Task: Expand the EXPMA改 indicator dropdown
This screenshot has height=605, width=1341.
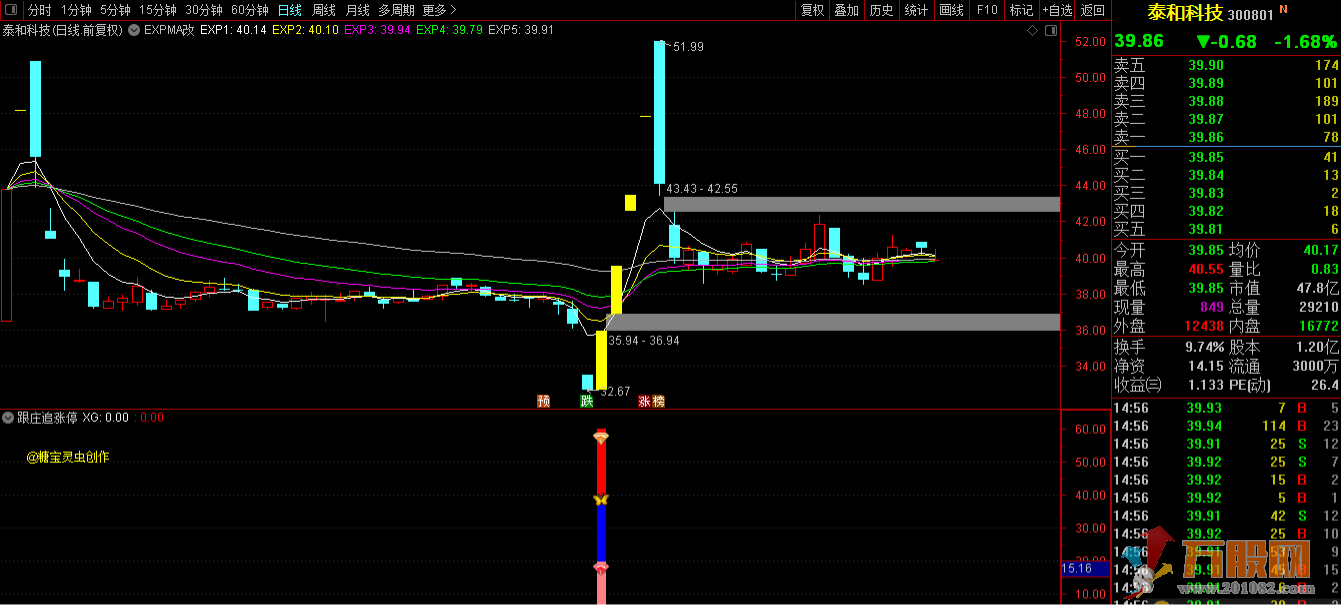Action: [134, 30]
